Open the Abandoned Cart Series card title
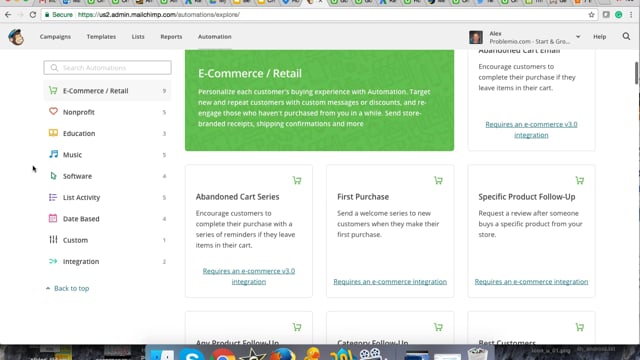This screenshot has height=360, width=640. click(x=238, y=197)
